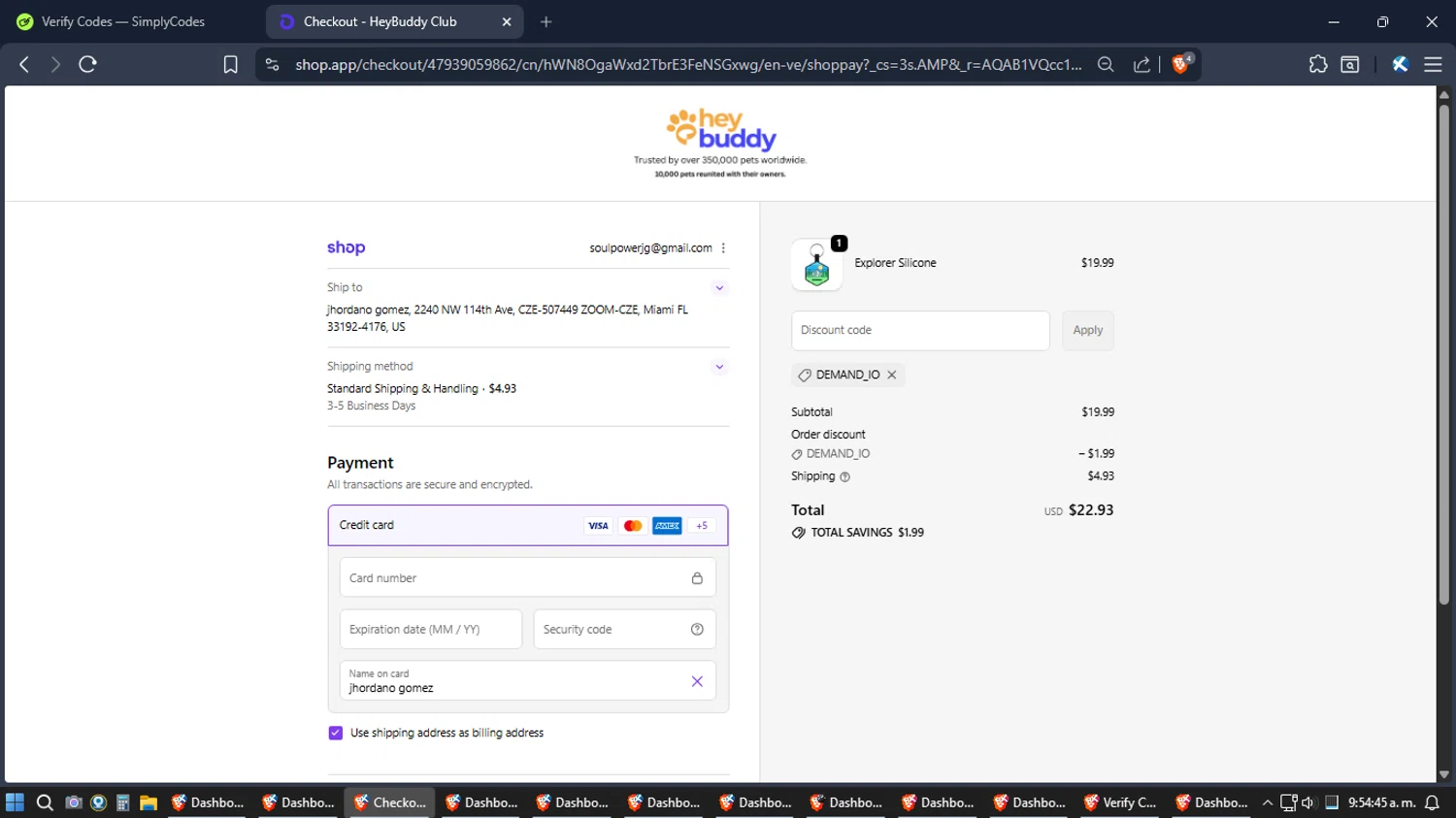This screenshot has height=818, width=1456.
Task: Click the Name on card field
Action: (x=528, y=681)
